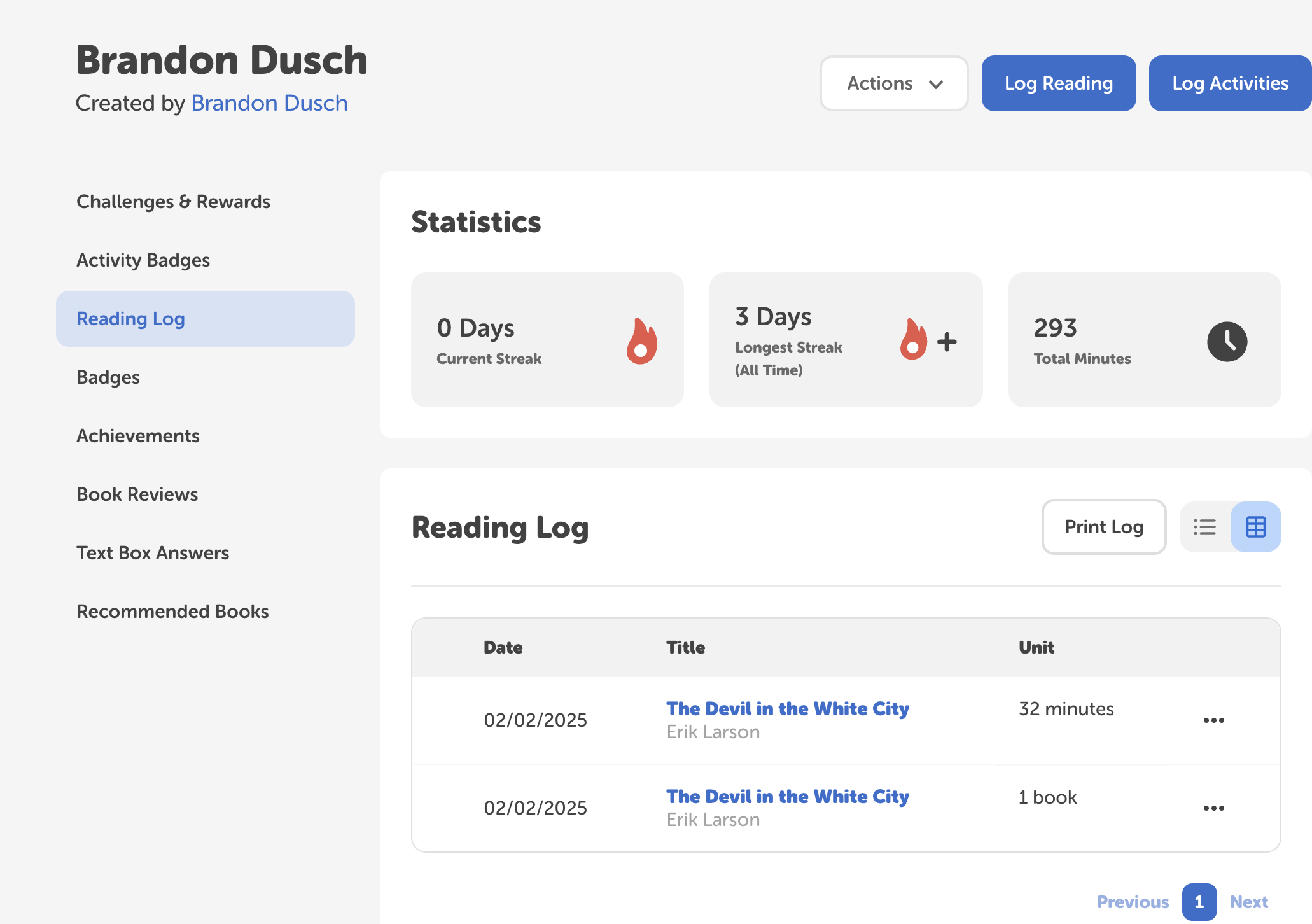Click the current streak flame icon

[641, 341]
